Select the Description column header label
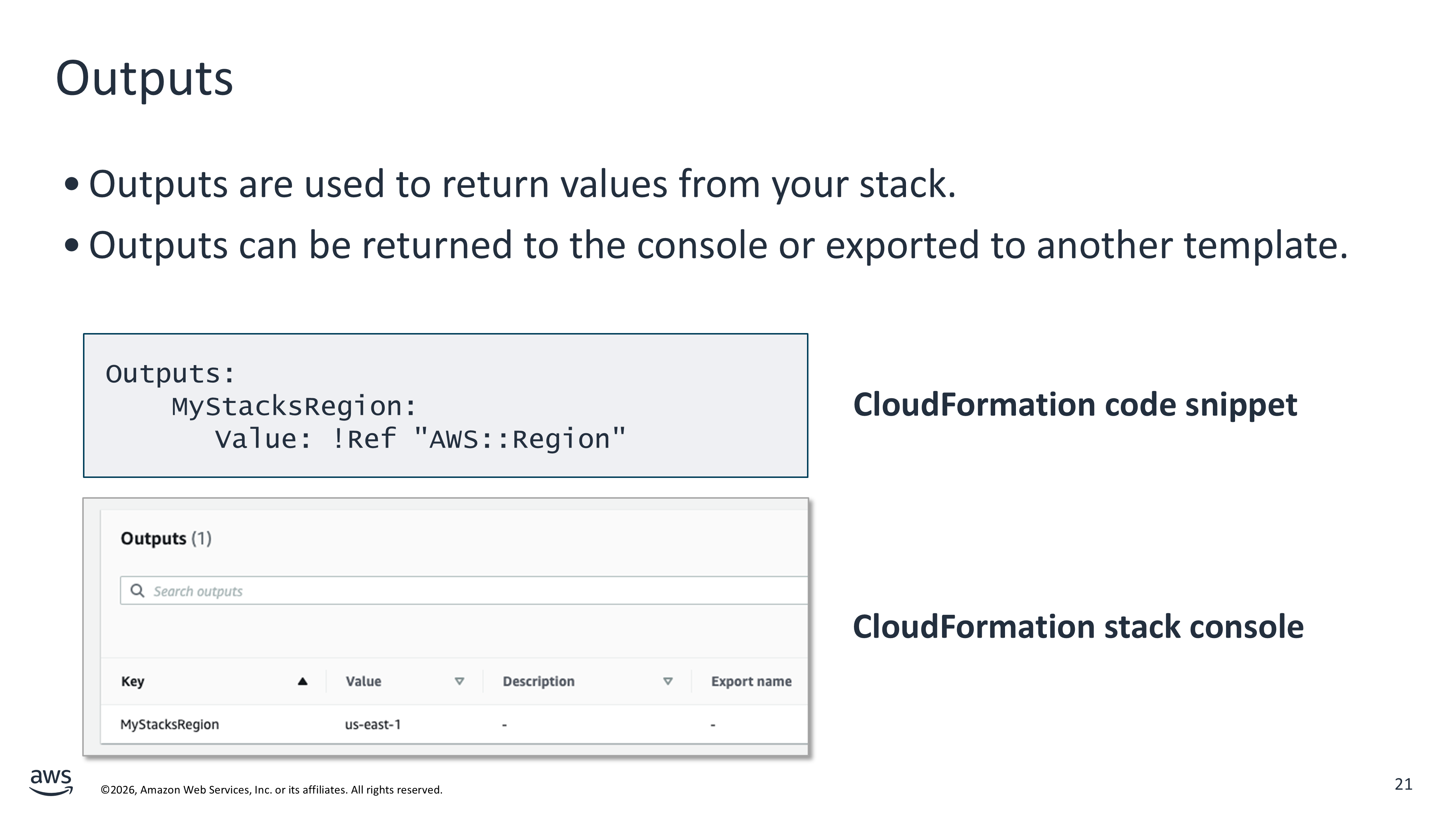 [x=538, y=681]
